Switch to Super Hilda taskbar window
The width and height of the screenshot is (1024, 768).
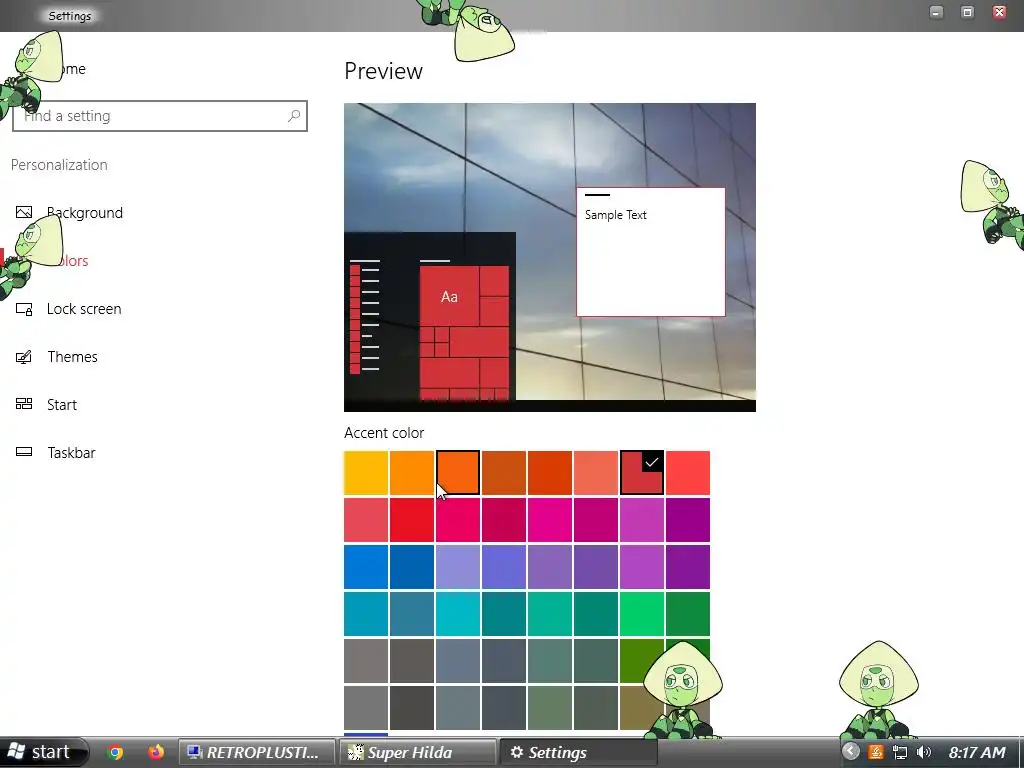[417, 752]
